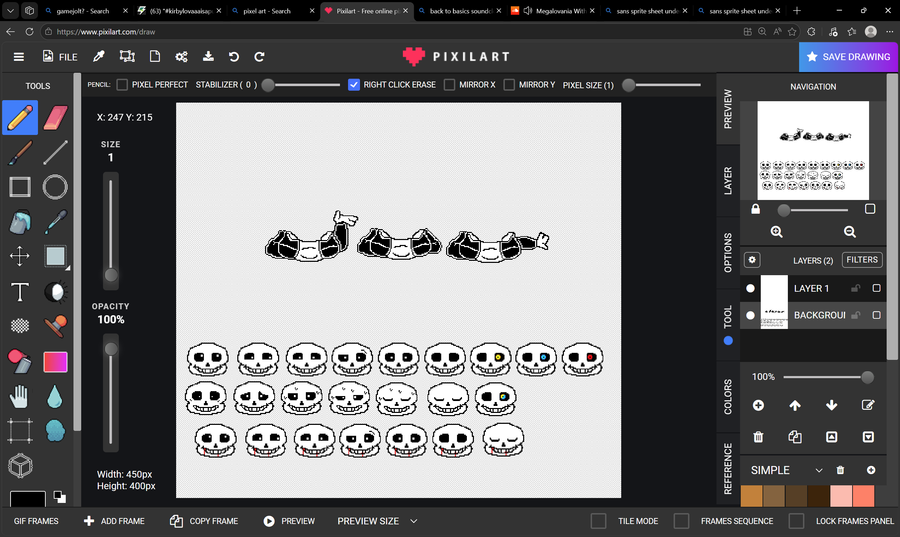
Task: Select the Pencil tool
Action: pyautogui.click(x=20, y=118)
